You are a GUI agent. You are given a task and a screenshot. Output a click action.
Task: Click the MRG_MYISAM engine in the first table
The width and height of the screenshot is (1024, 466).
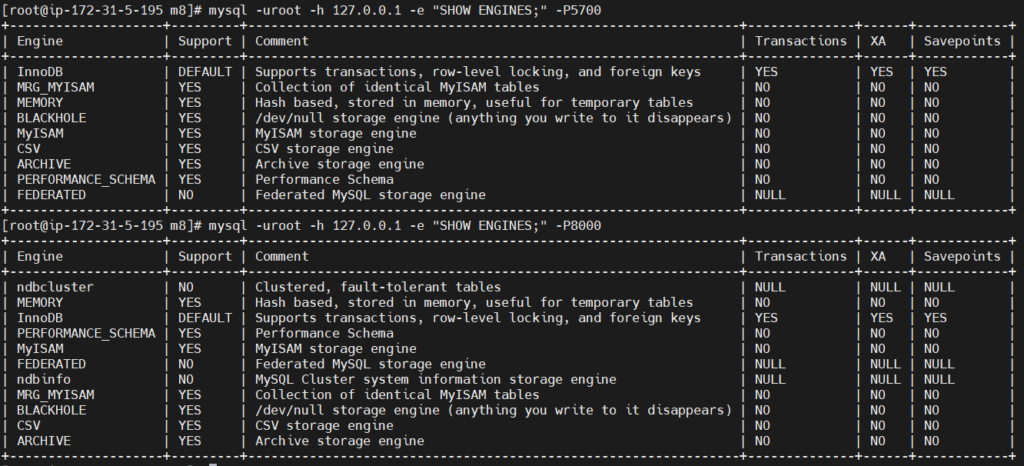[56, 87]
